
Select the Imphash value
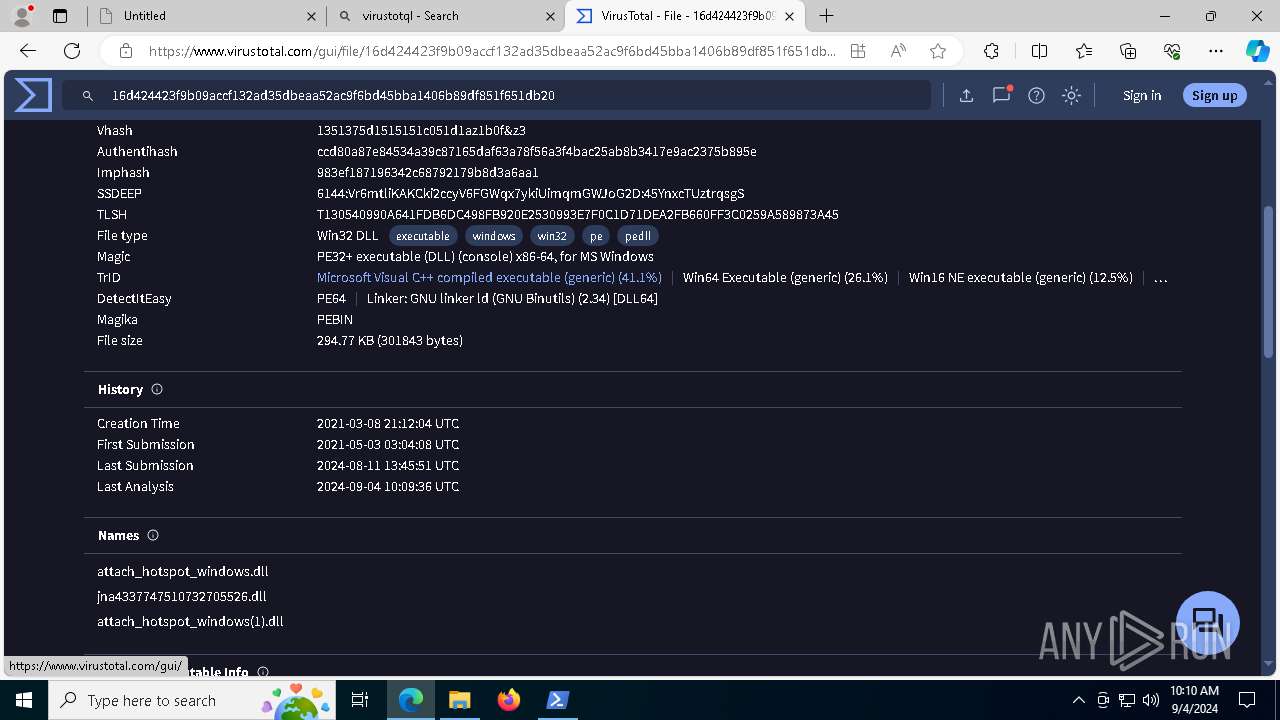coord(428,173)
